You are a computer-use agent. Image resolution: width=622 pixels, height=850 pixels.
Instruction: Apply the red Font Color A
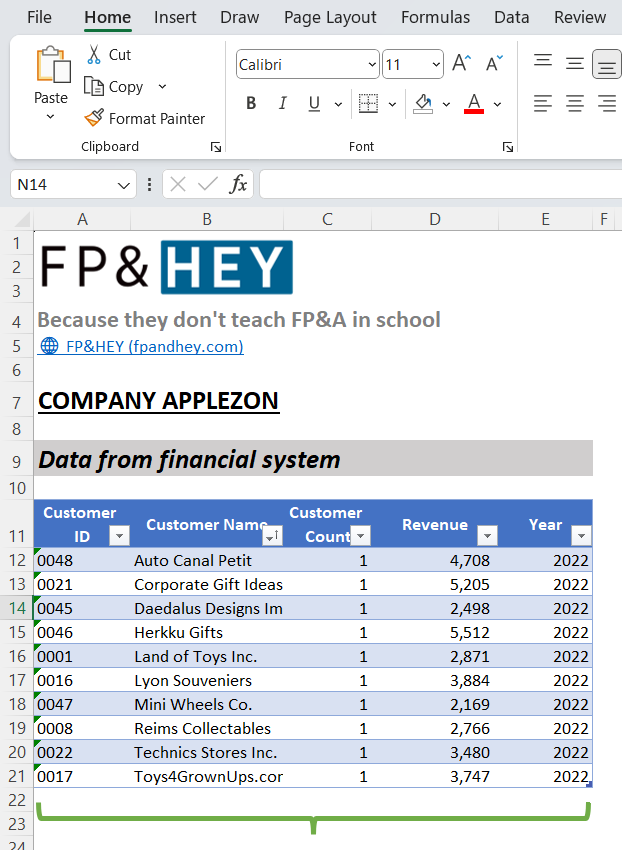coord(473,103)
